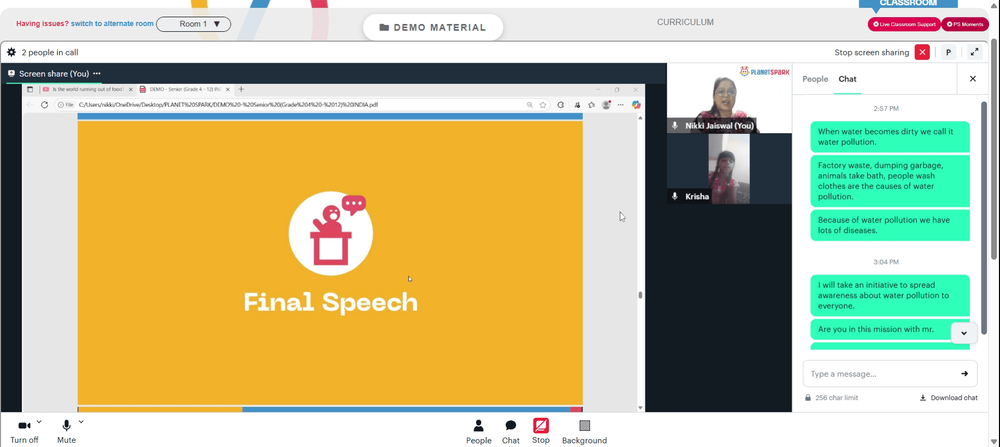Mute the microphone
The image size is (1000, 447).
(x=66, y=432)
